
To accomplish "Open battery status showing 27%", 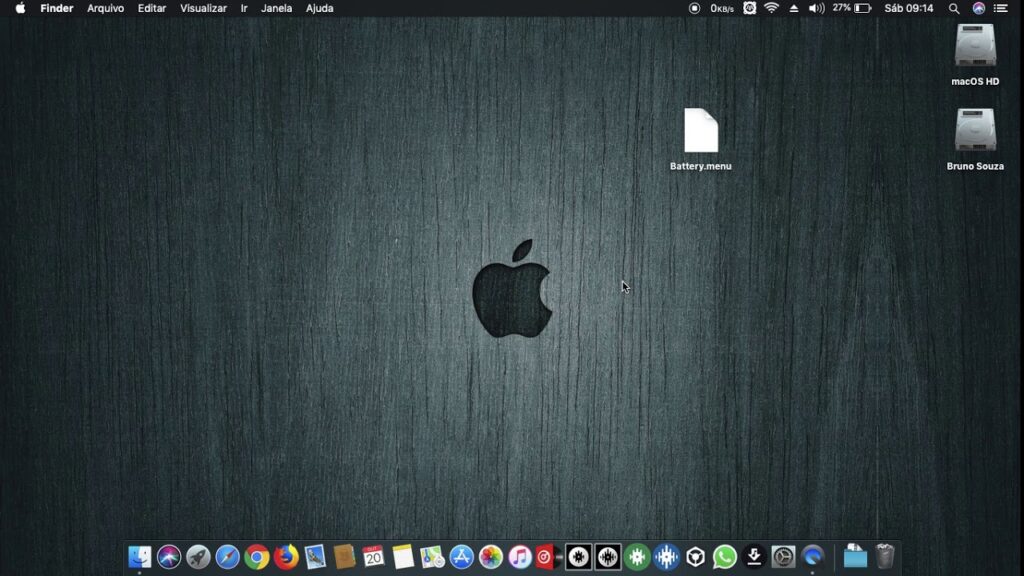I will click(852, 8).
